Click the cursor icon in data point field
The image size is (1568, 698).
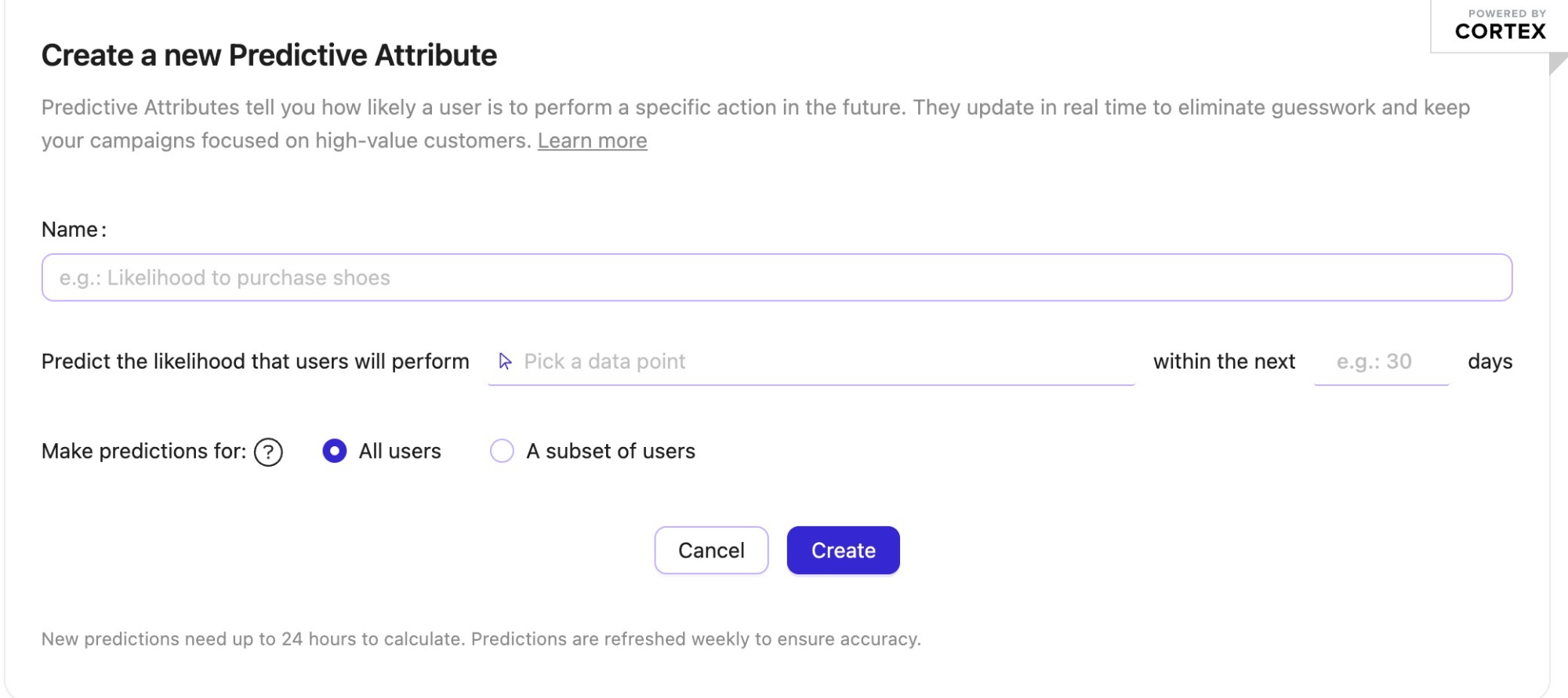tap(506, 362)
